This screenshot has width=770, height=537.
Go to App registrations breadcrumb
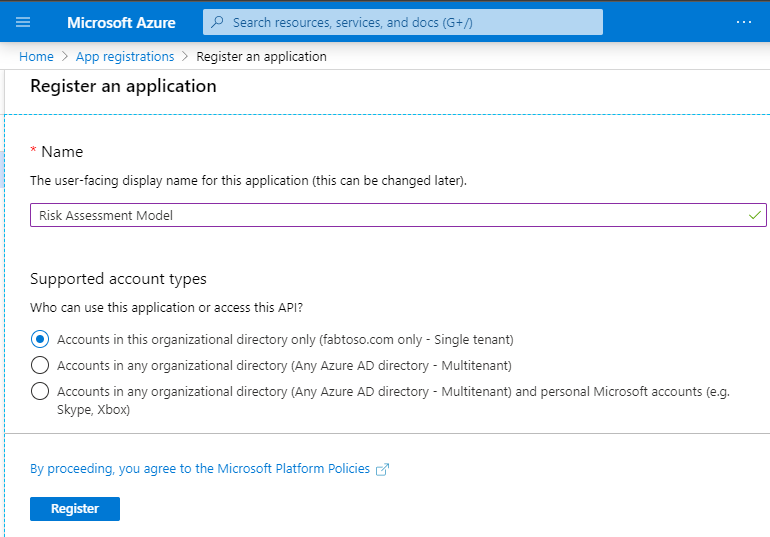point(125,56)
